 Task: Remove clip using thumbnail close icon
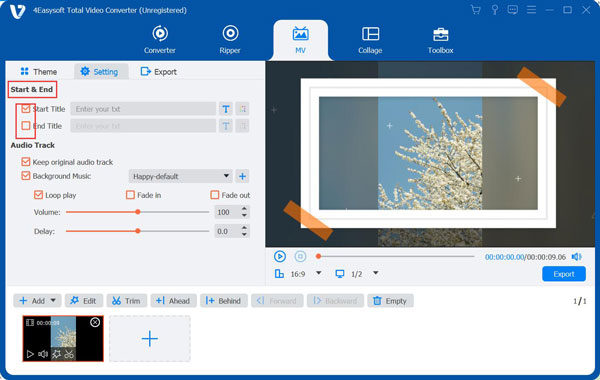click(x=95, y=323)
